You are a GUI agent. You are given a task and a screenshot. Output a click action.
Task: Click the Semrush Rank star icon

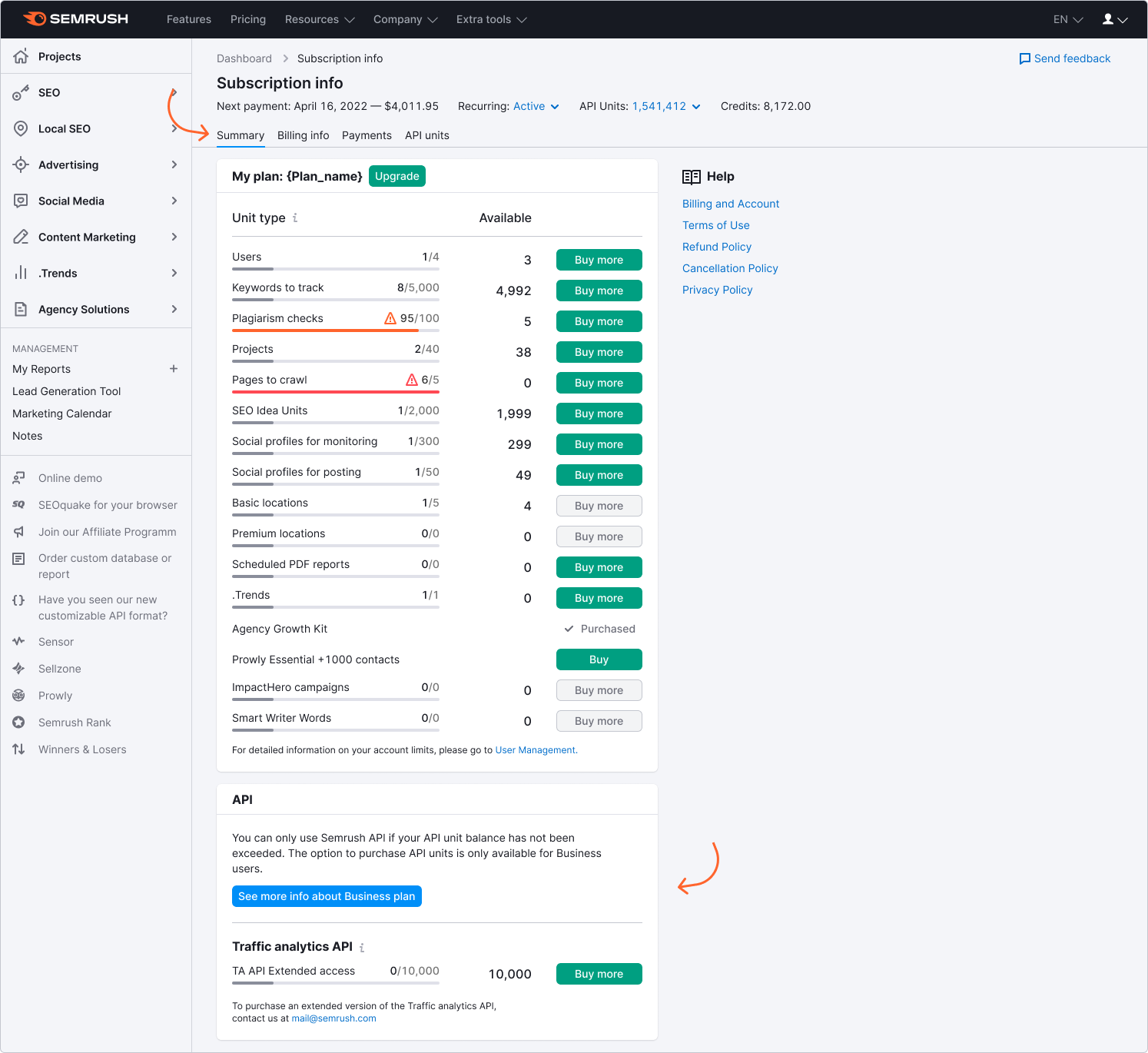19,722
